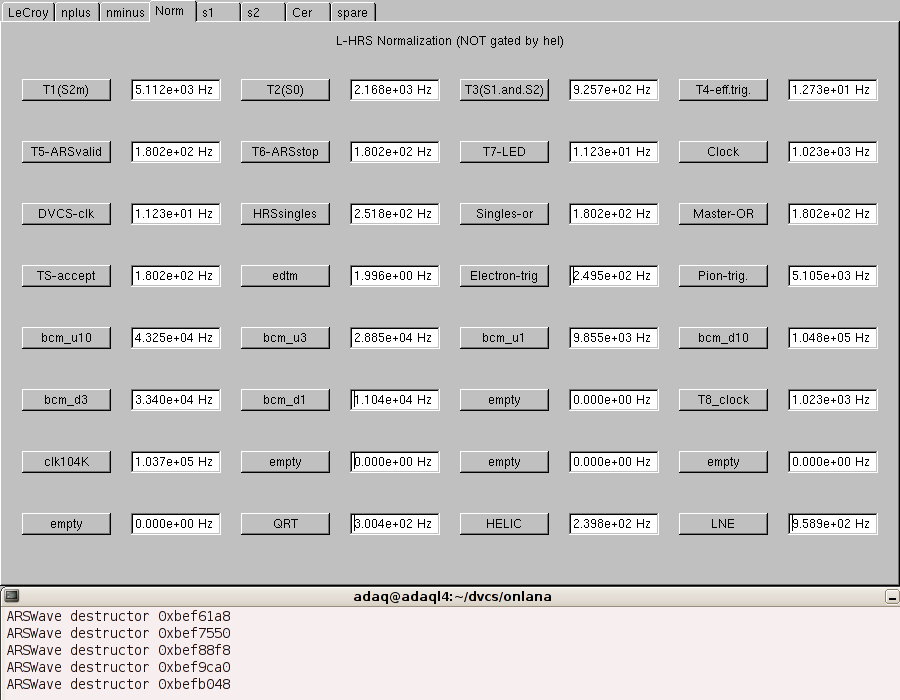900x700 pixels.
Task: Select the bcm_u3 button
Action: (x=285, y=337)
